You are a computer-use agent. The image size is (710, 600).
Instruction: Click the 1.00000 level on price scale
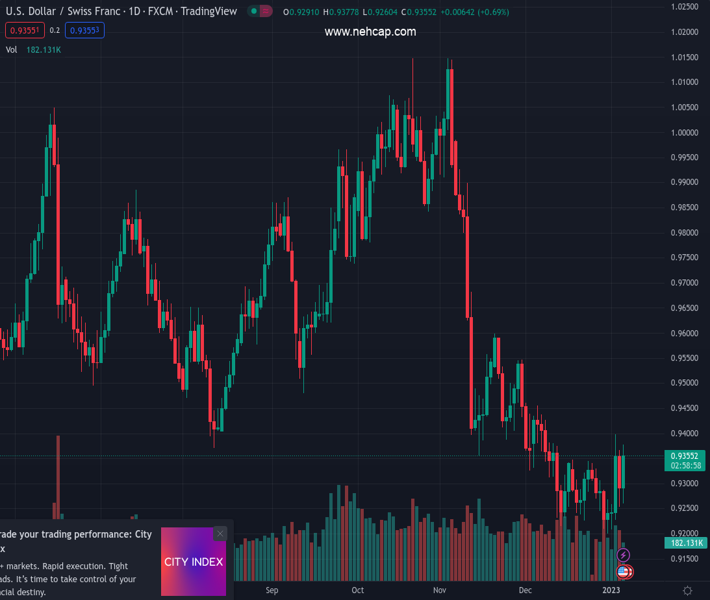tap(685, 133)
